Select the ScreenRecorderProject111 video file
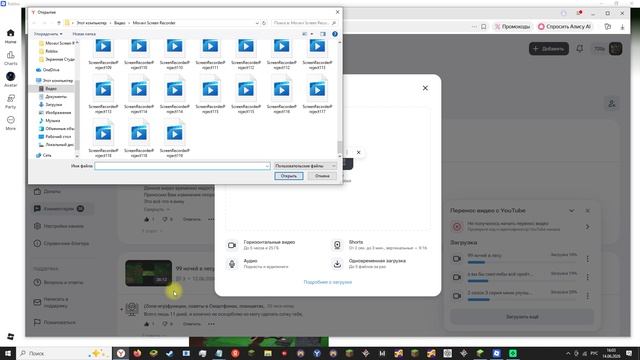Viewport: 640px width, 360px height. [210, 54]
